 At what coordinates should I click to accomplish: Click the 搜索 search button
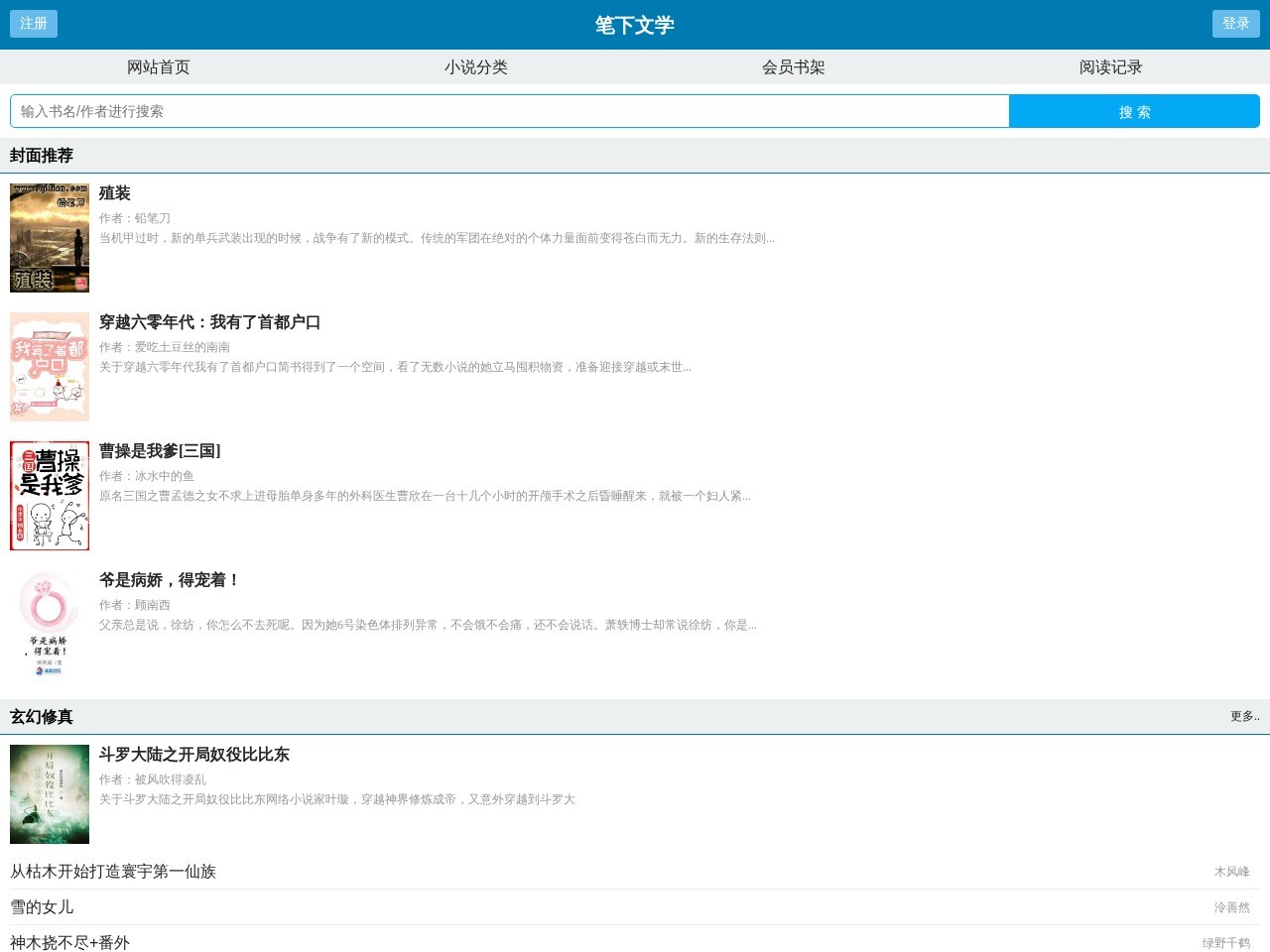1134,111
